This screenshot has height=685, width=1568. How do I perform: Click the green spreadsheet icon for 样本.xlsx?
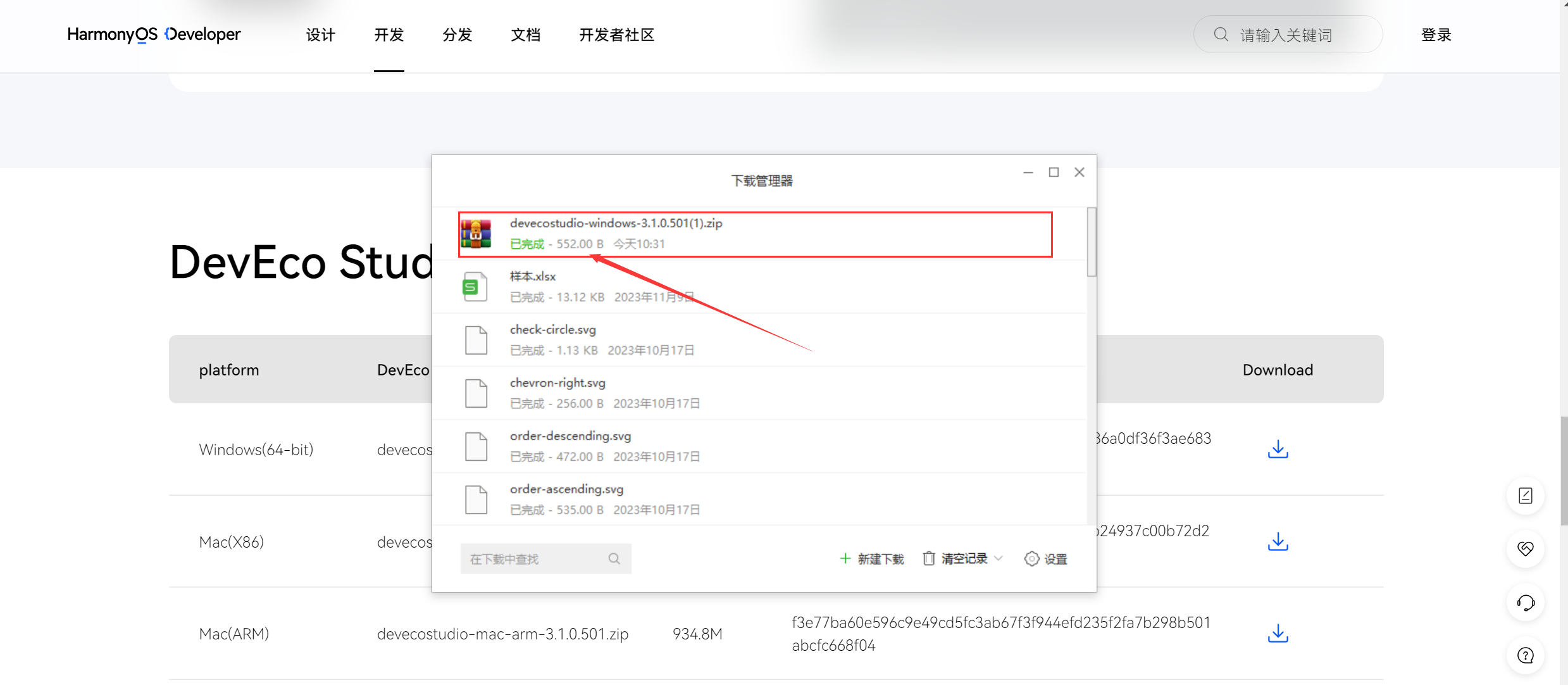tap(475, 287)
